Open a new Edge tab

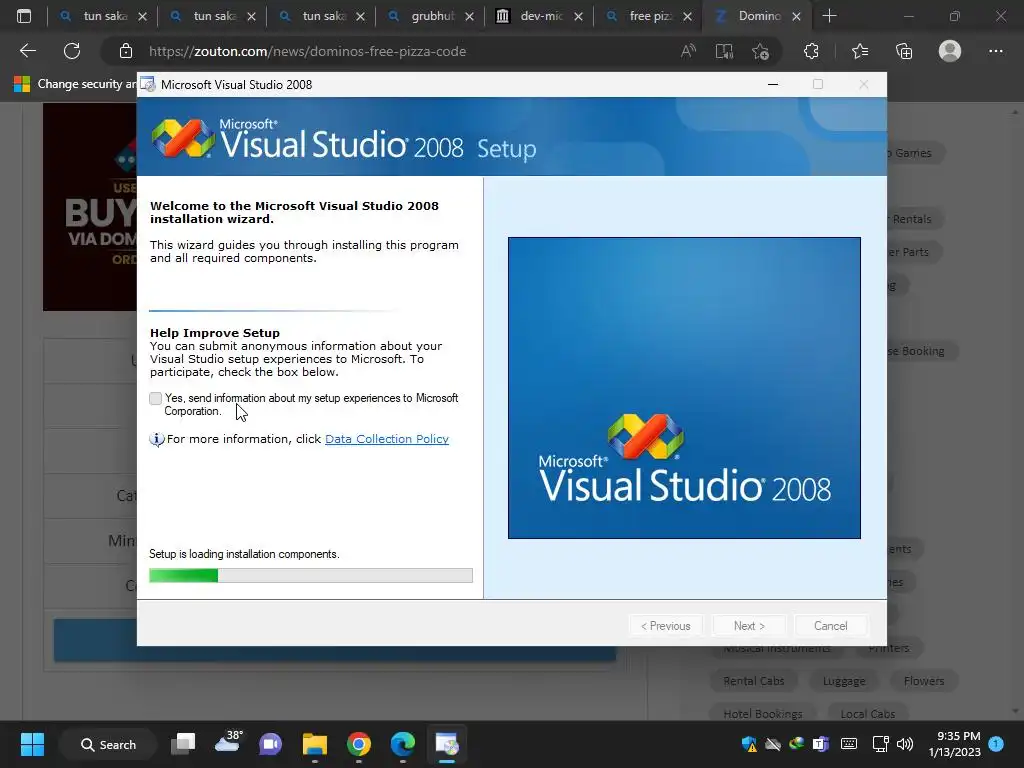point(829,16)
